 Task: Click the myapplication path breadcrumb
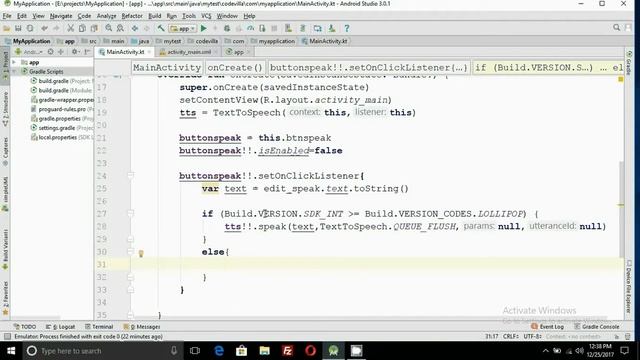[x=273, y=41]
